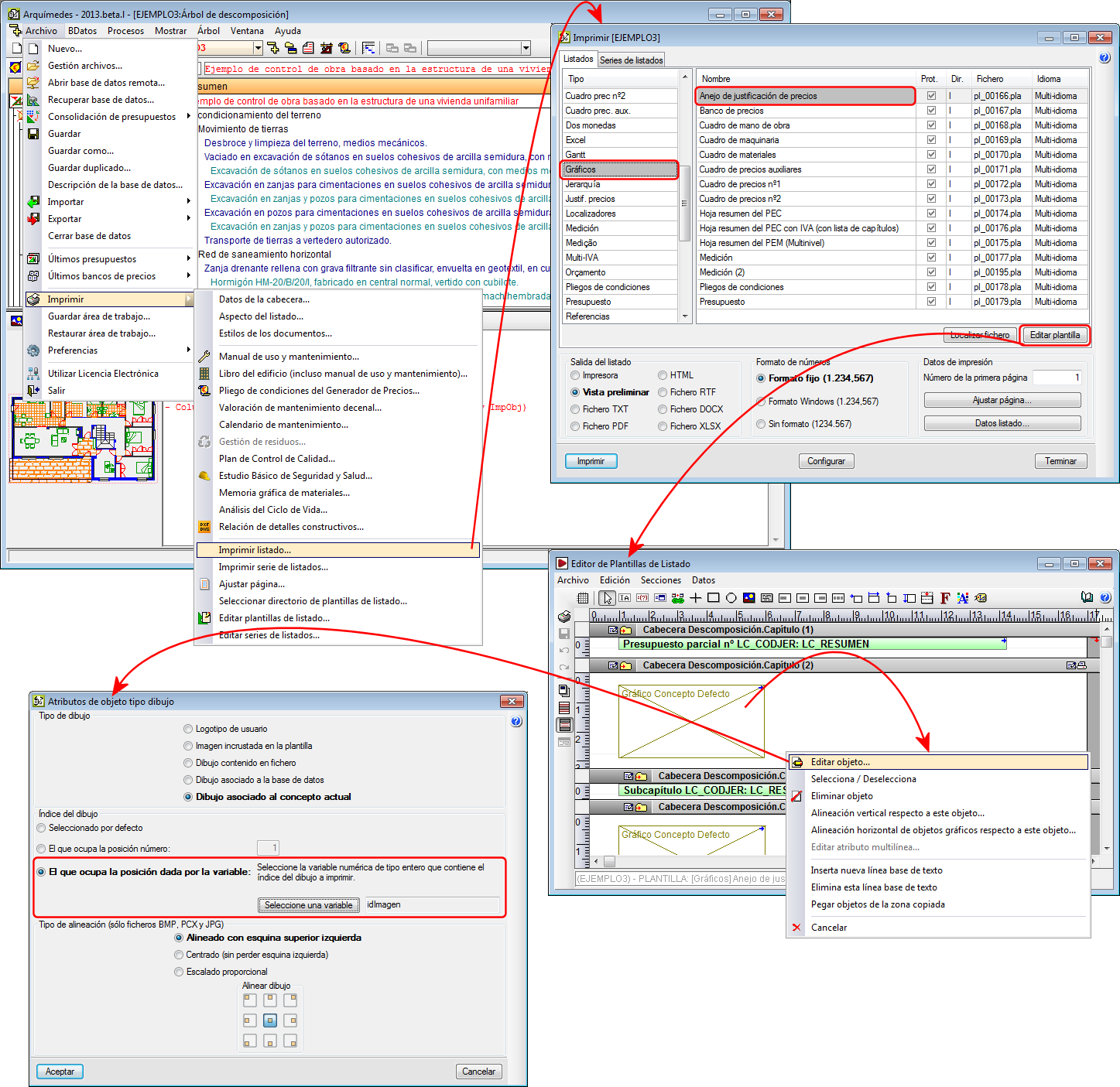The width and height of the screenshot is (1120, 1087).
Task: Pick the crosshair line tool in template editor
Action: (696, 598)
